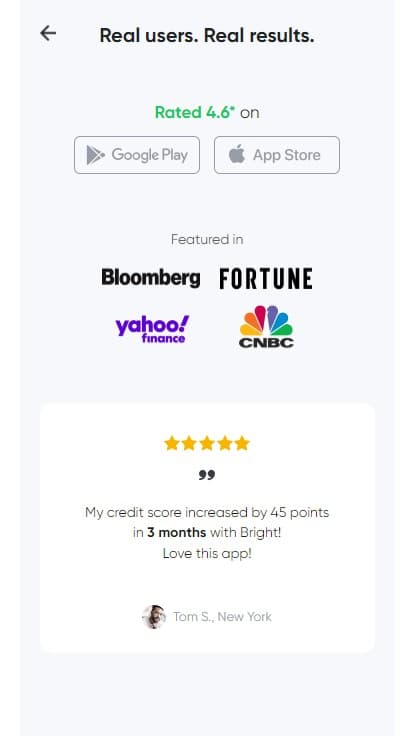Open the App Store badge
Viewport: 414px width, 736px height.
click(277, 155)
